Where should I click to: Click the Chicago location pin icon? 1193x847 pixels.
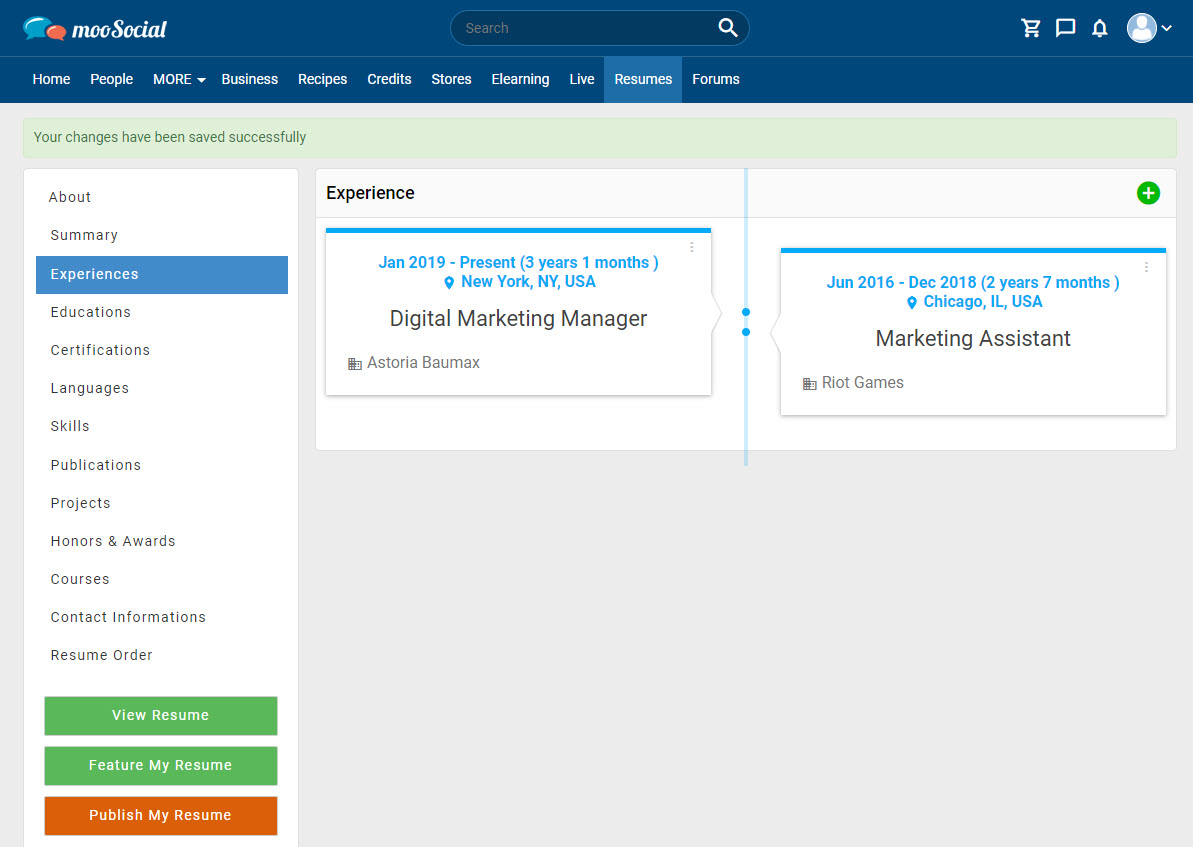[911, 302]
